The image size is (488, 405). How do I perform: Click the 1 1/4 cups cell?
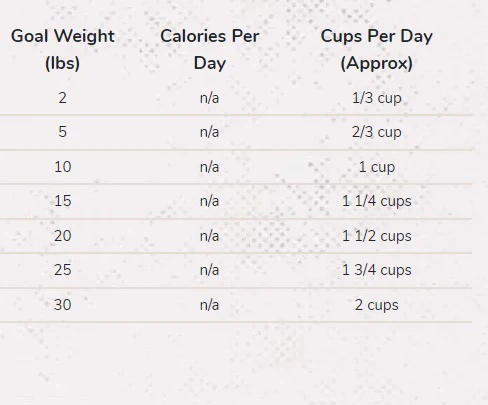377,202
